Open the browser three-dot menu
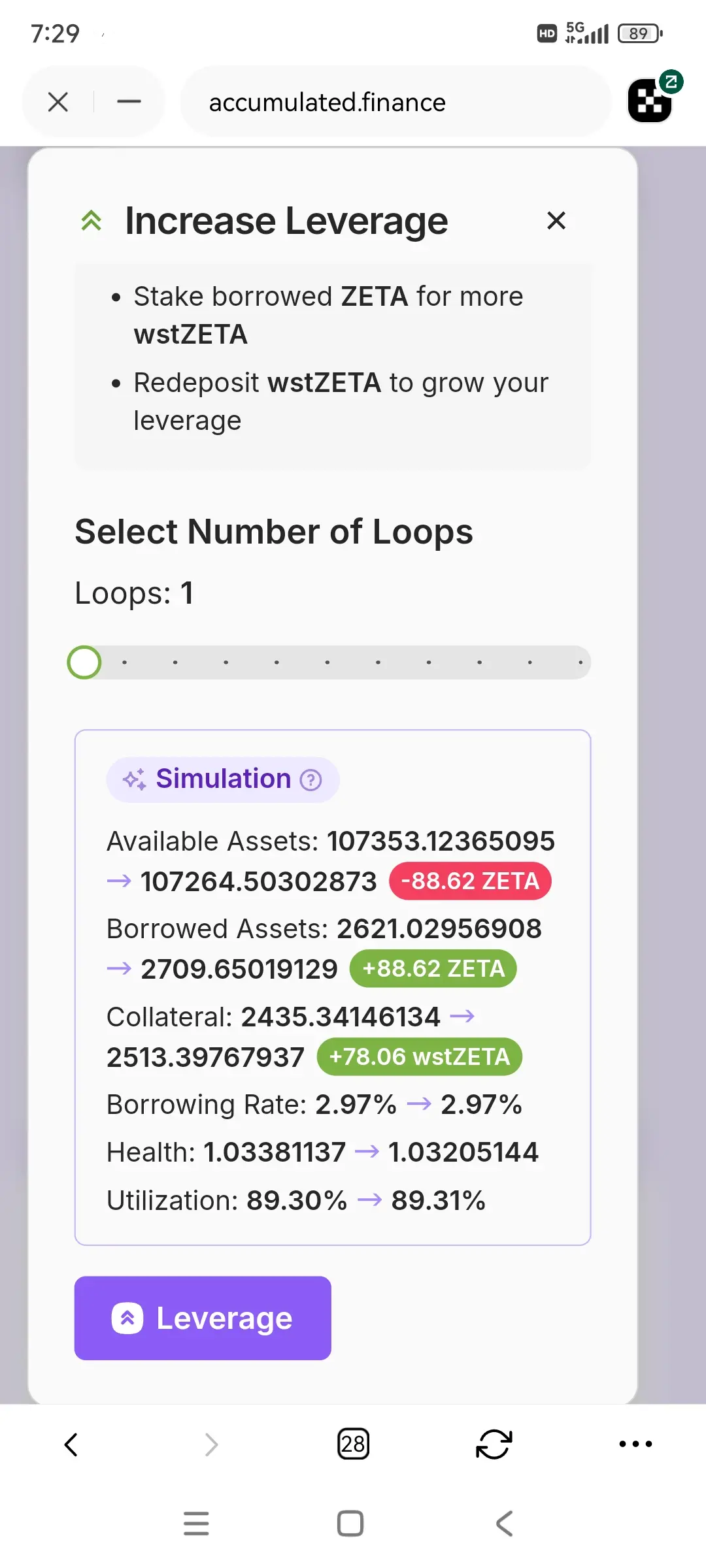The width and height of the screenshot is (706, 1568). pos(635,1444)
